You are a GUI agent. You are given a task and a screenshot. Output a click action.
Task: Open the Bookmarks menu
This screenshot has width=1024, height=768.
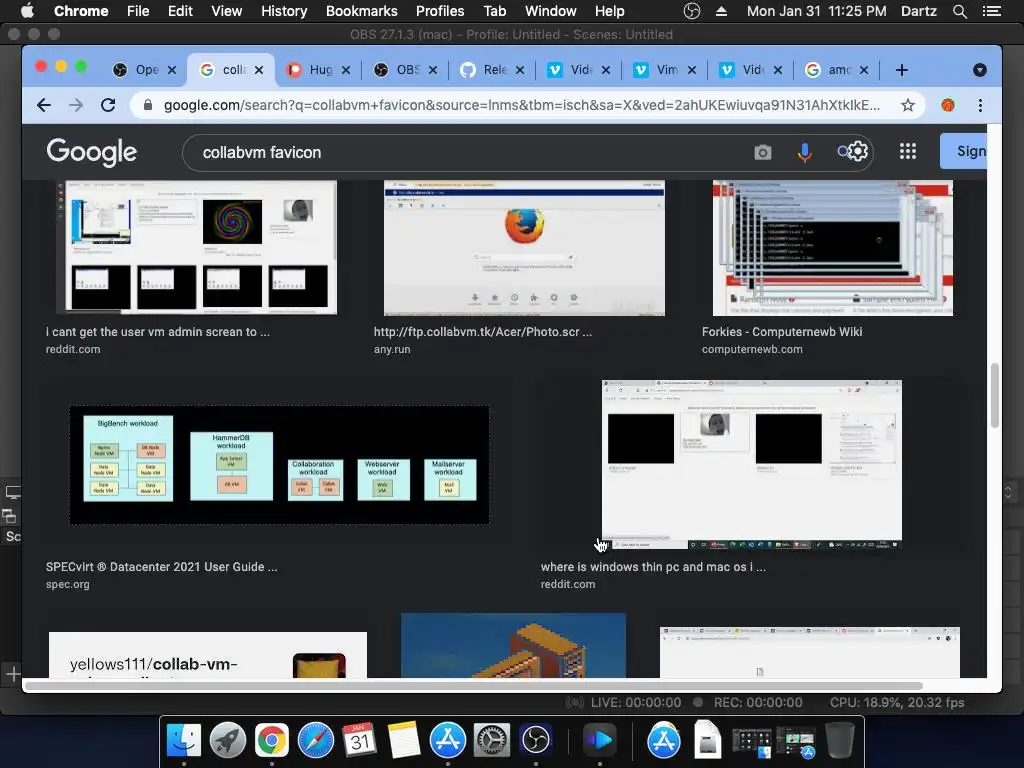(x=362, y=11)
